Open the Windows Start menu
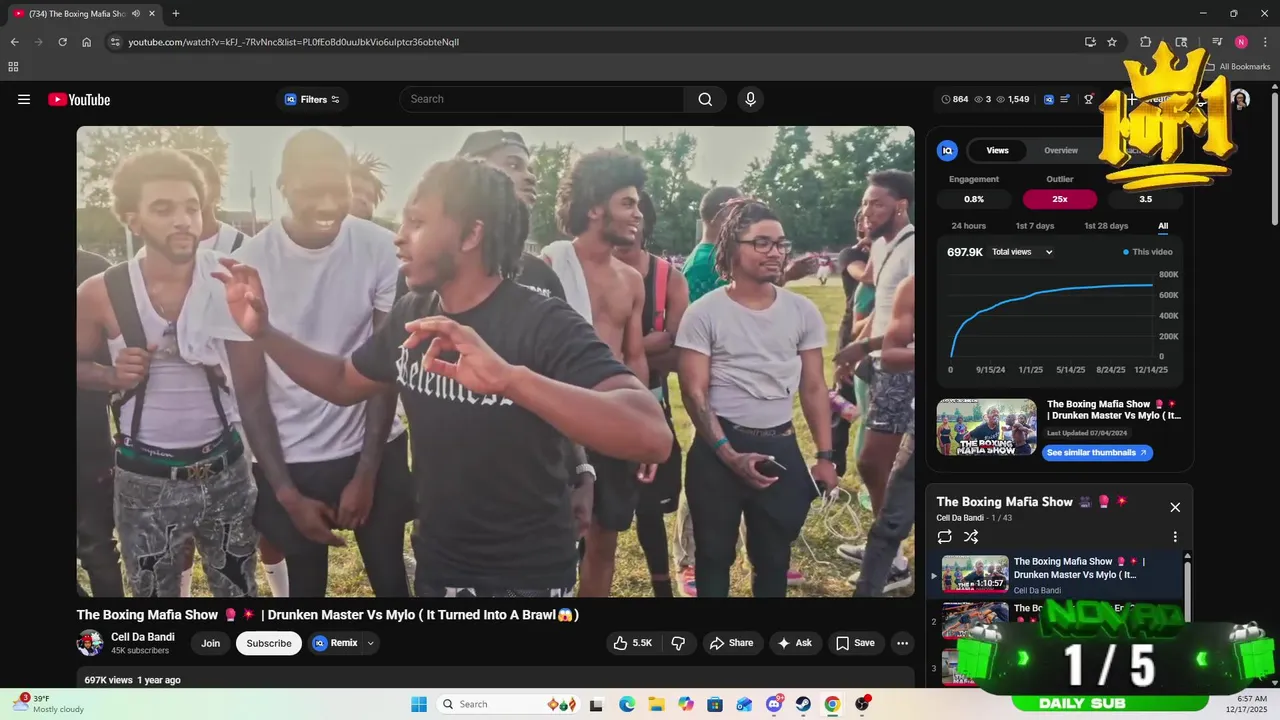The height and width of the screenshot is (720, 1280). click(x=419, y=704)
